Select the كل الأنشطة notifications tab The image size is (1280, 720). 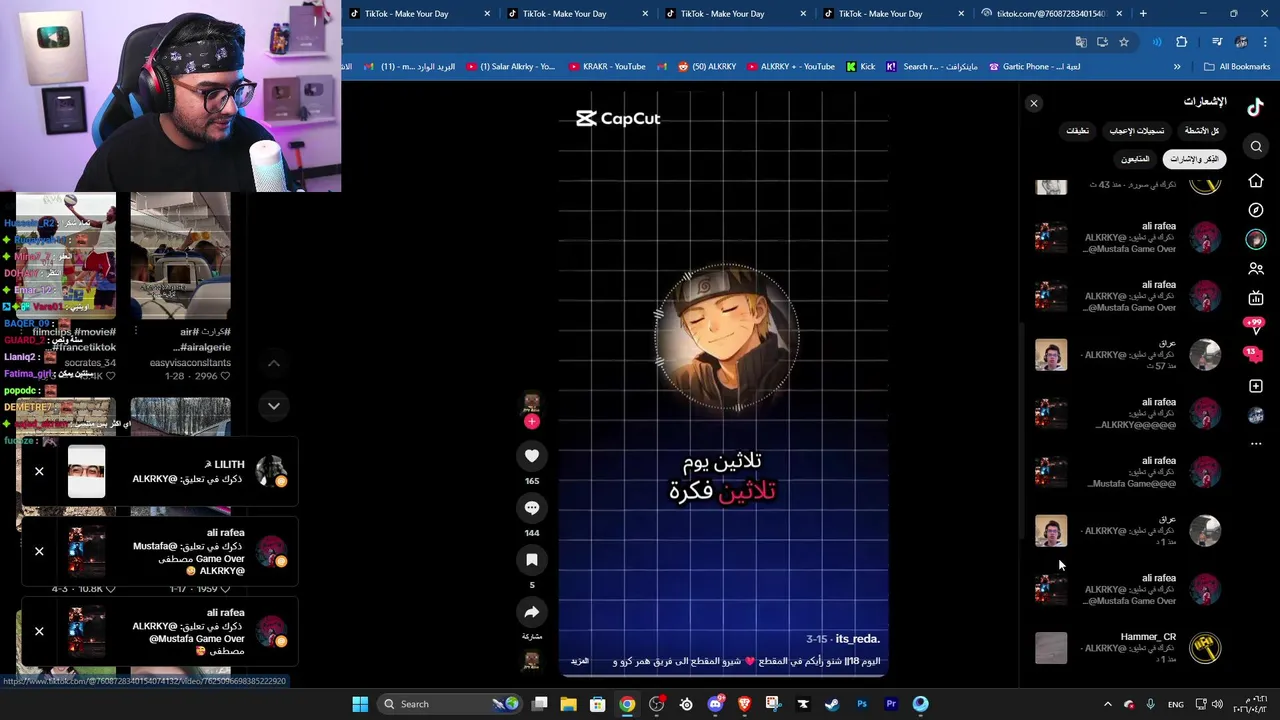coord(1202,131)
